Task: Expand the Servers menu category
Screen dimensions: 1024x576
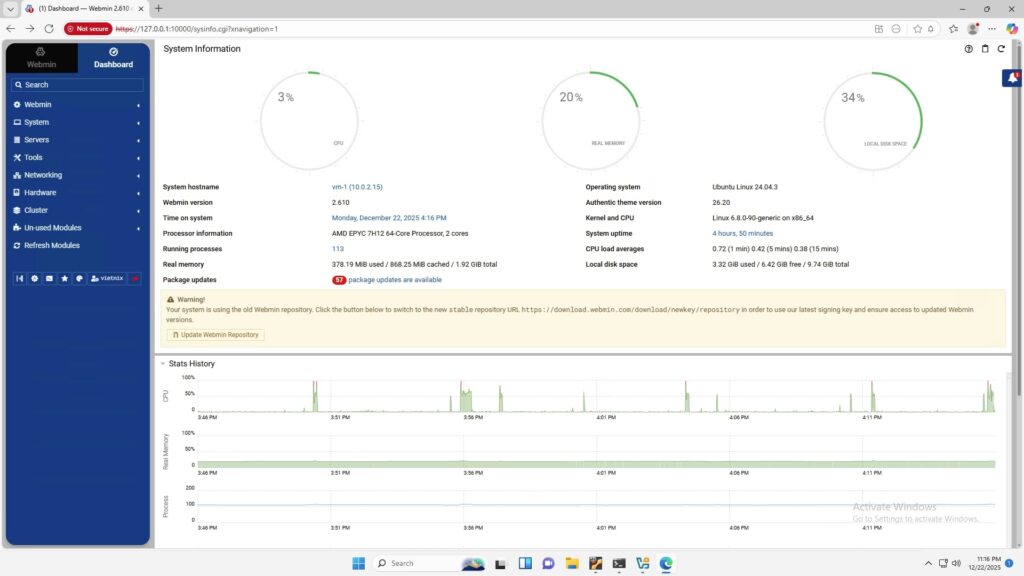Action: click(77, 140)
